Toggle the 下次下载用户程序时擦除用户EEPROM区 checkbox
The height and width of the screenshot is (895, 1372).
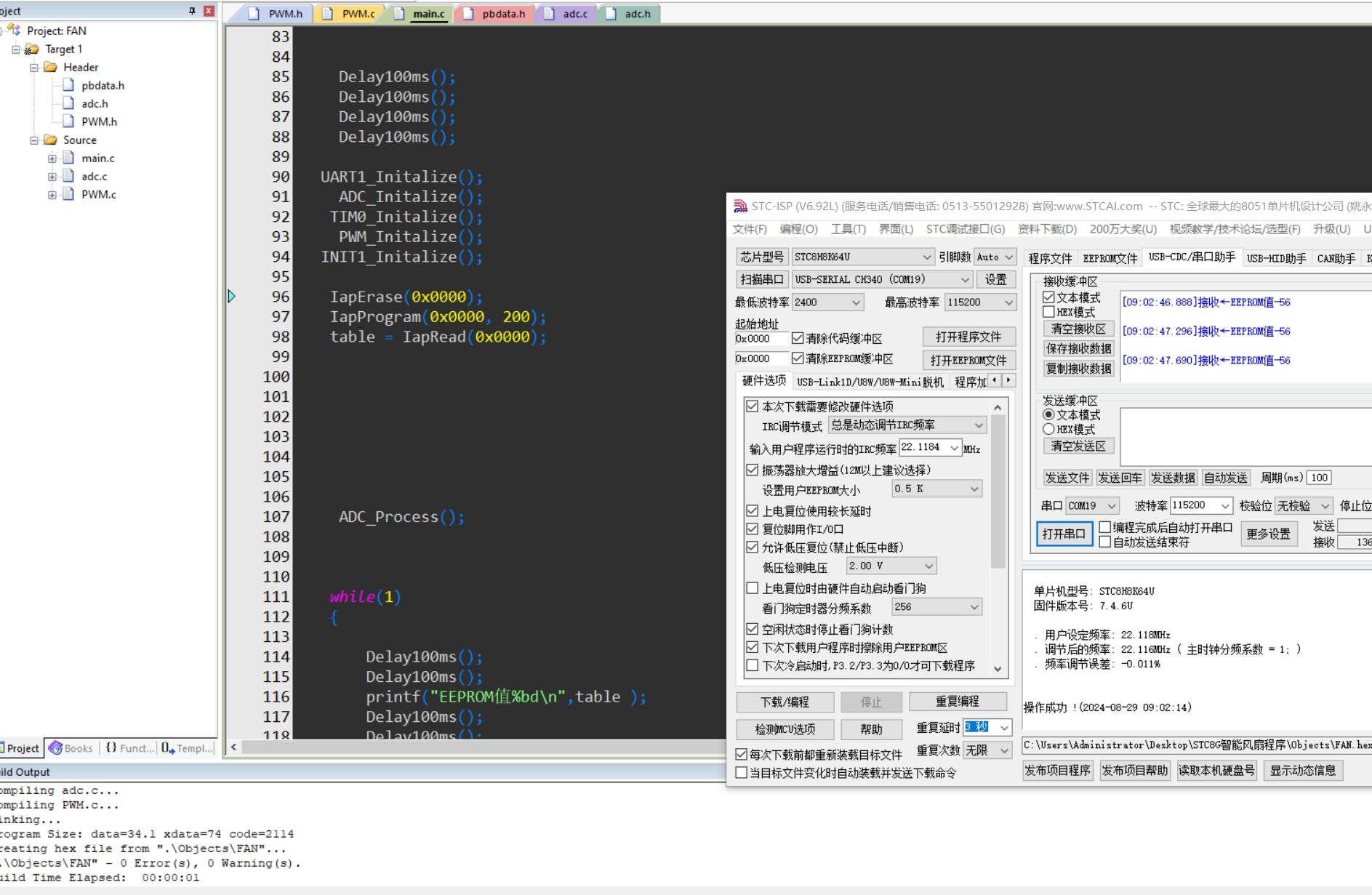point(753,647)
